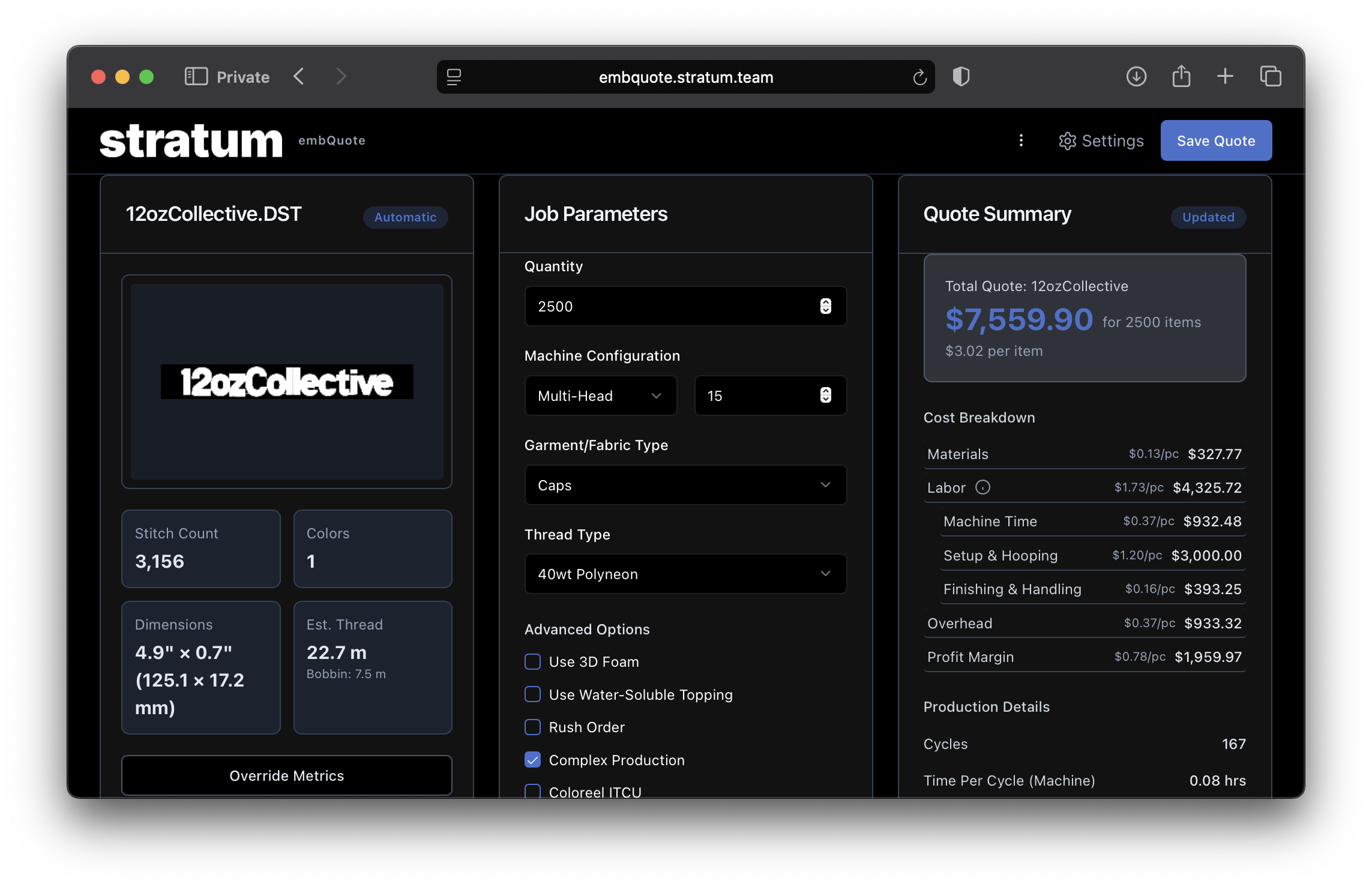Open the Multi-Head machine dropdown

[601, 395]
